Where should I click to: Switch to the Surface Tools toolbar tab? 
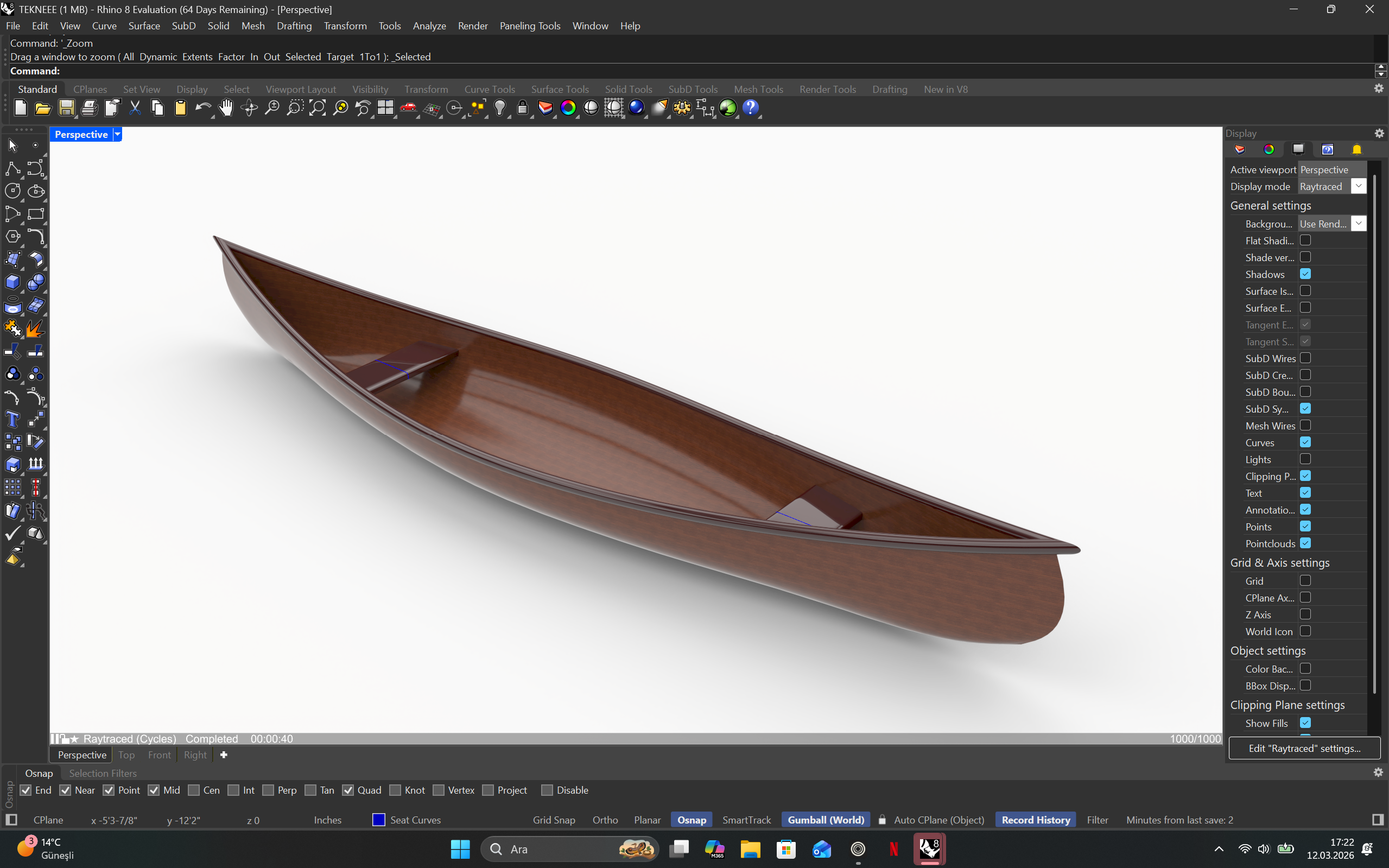(559, 89)
